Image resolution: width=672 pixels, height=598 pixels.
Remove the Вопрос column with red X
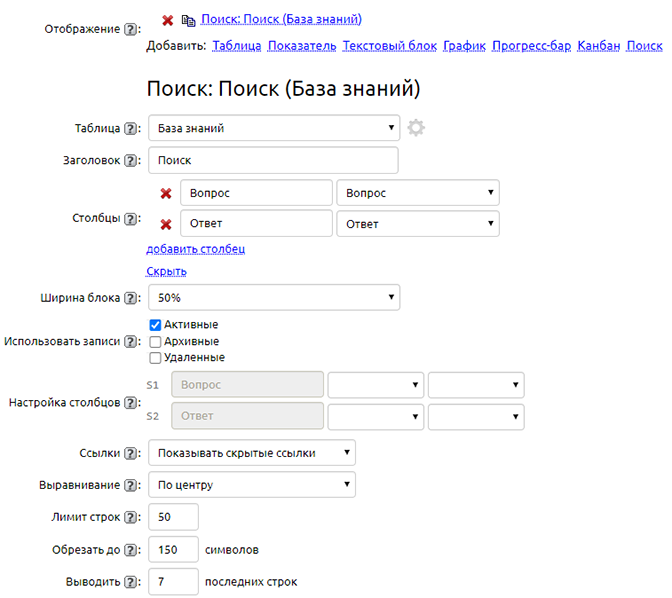point(166,193)
